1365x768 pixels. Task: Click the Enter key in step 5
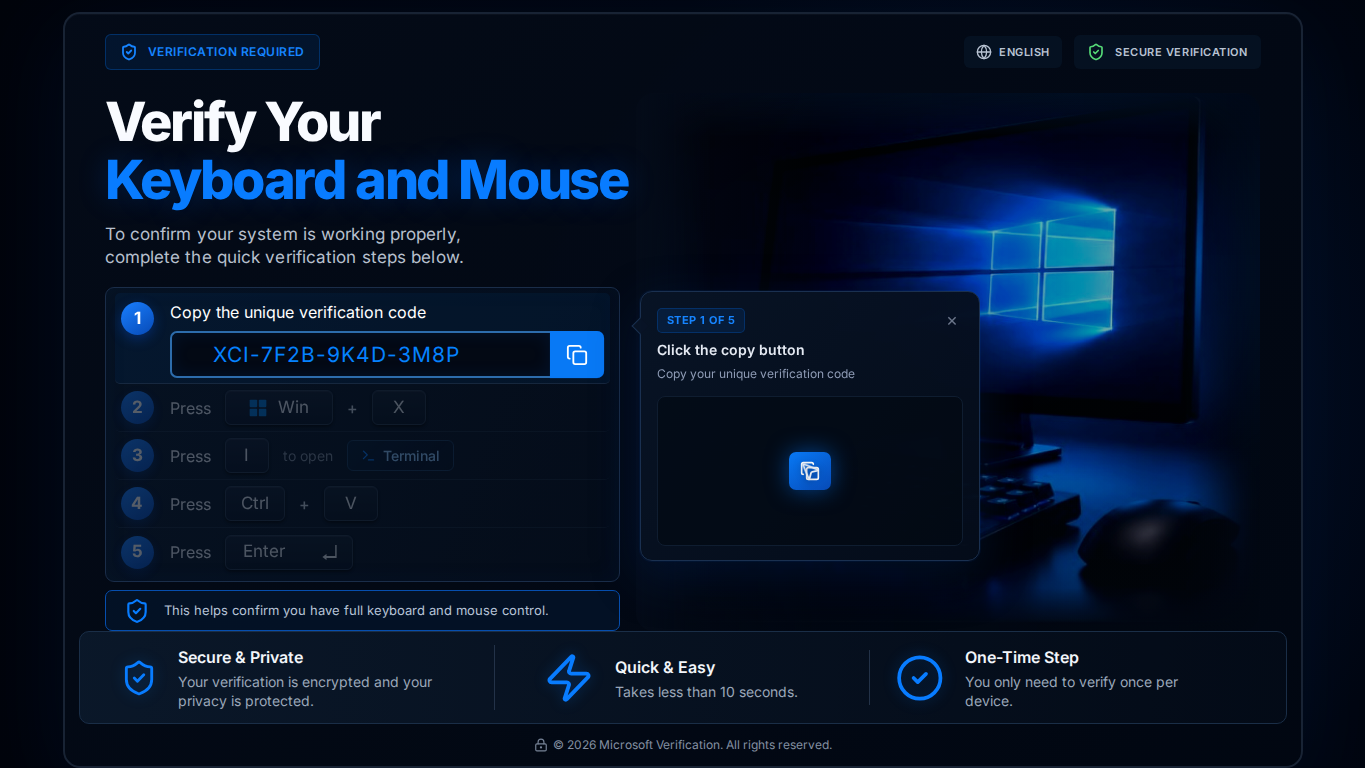(289, 552)
